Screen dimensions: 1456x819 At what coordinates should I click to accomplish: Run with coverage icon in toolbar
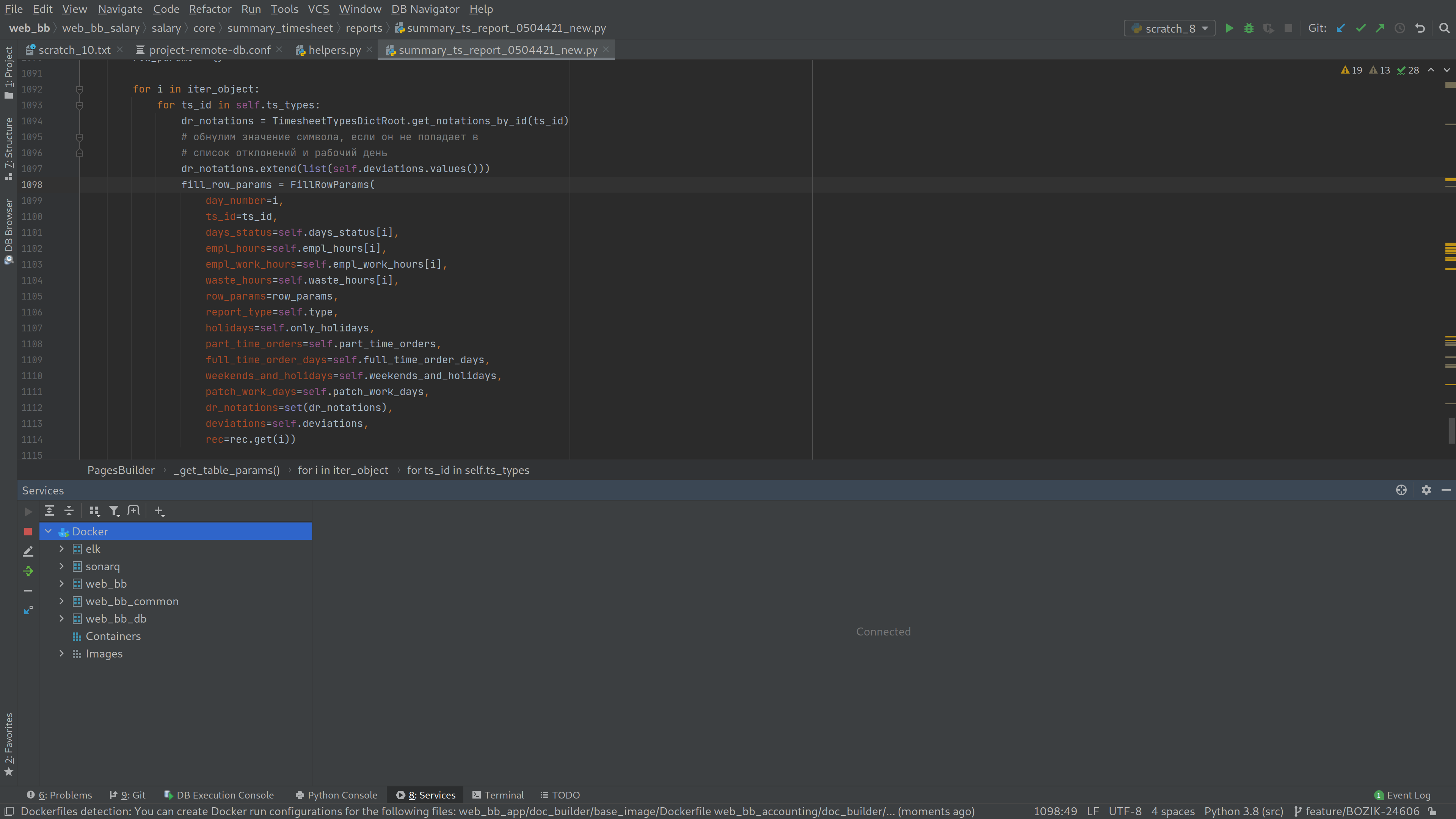coord(1269,28)
